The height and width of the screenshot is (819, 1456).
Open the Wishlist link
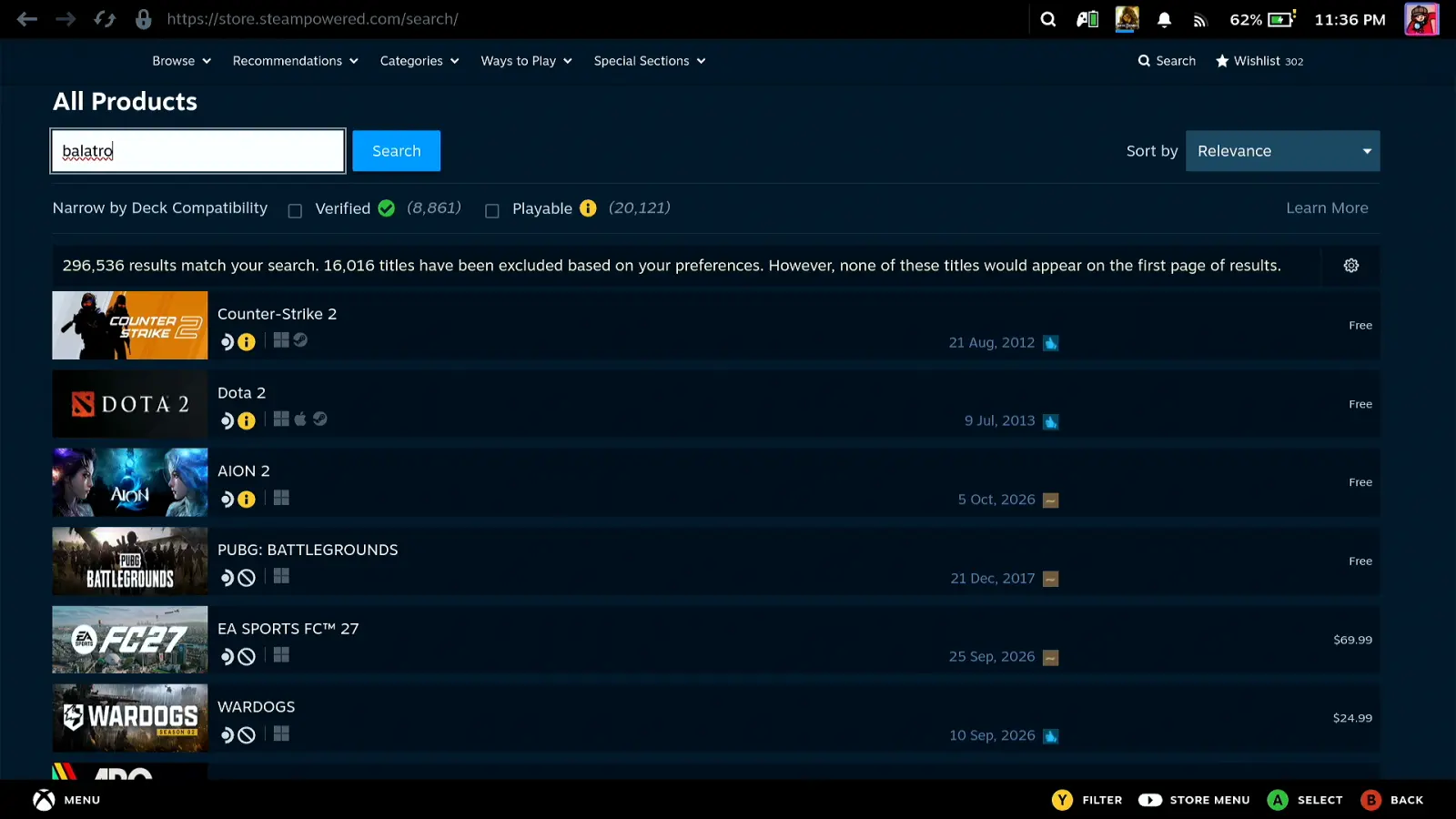[1259, 61]
